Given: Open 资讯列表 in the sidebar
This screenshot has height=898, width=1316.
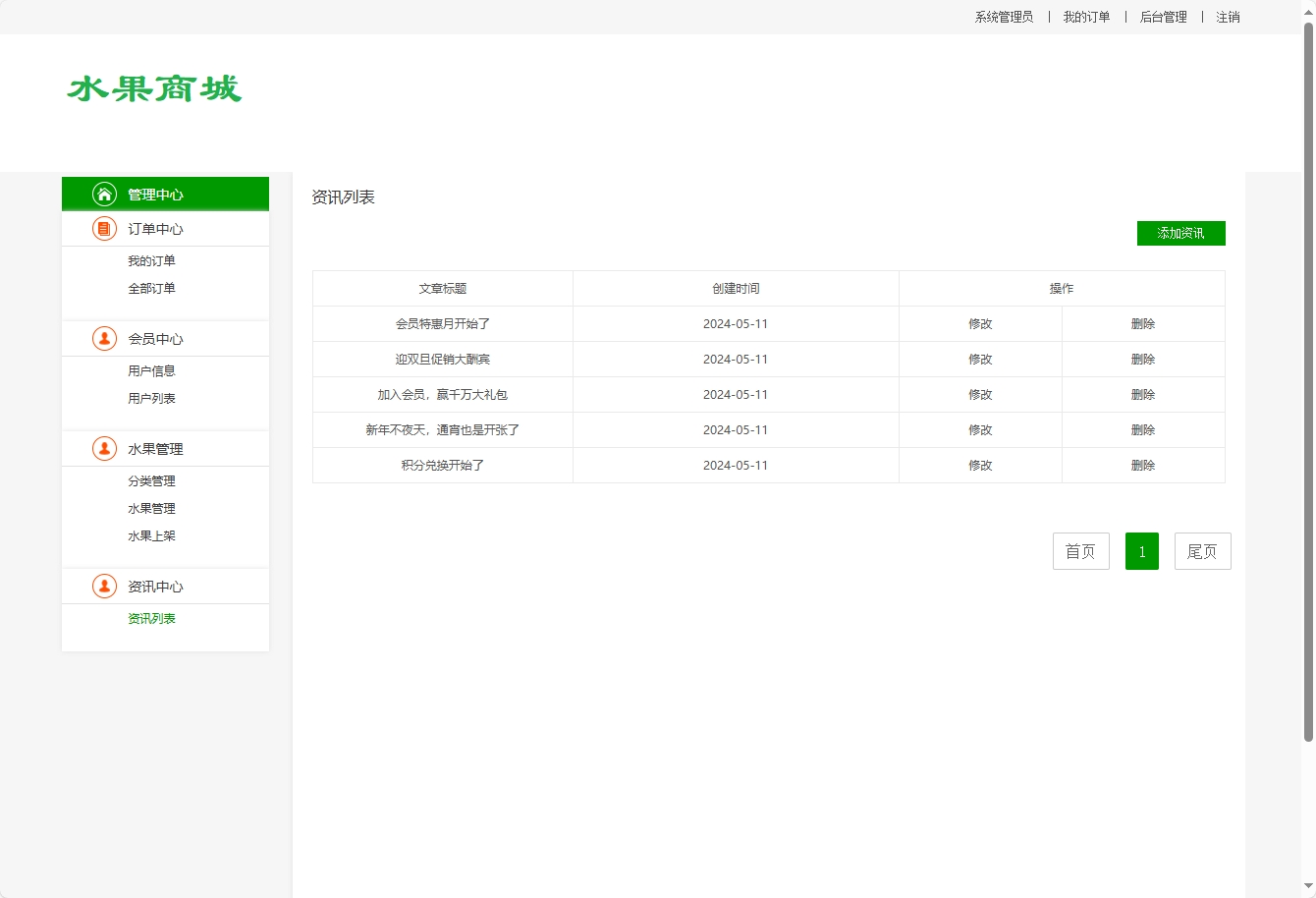Looking at the screenshot, I should click(x=151, y=619).
